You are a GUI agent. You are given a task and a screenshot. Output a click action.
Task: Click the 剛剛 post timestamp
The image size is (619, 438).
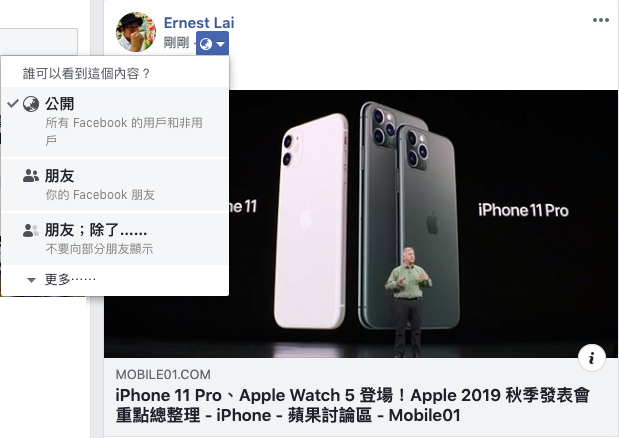coord(176,43)
